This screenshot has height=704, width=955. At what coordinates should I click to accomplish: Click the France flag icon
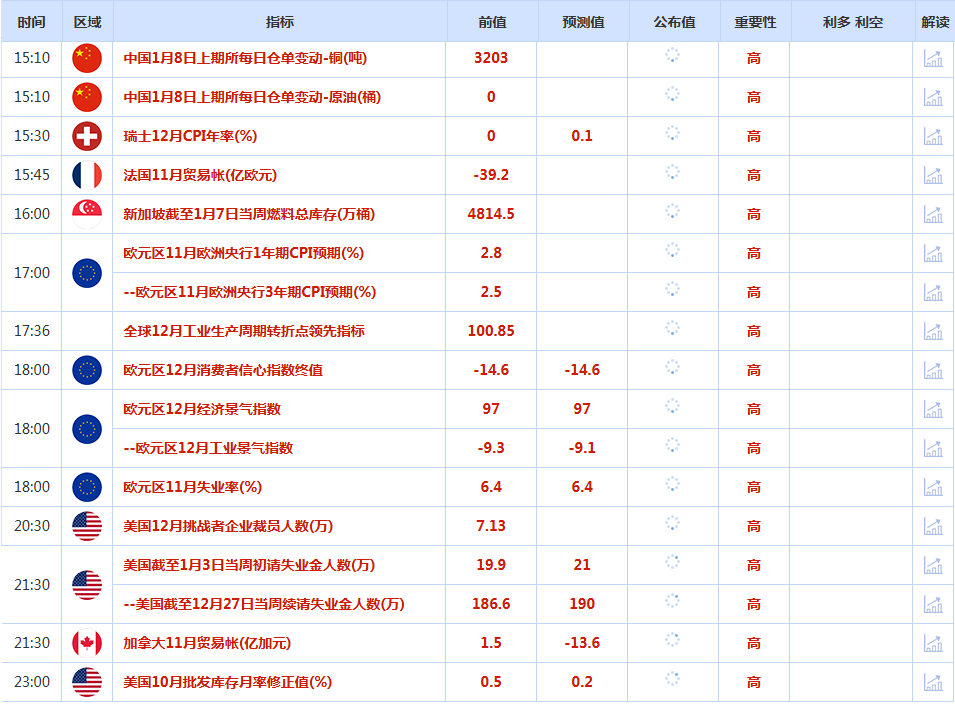coord(87,175)
